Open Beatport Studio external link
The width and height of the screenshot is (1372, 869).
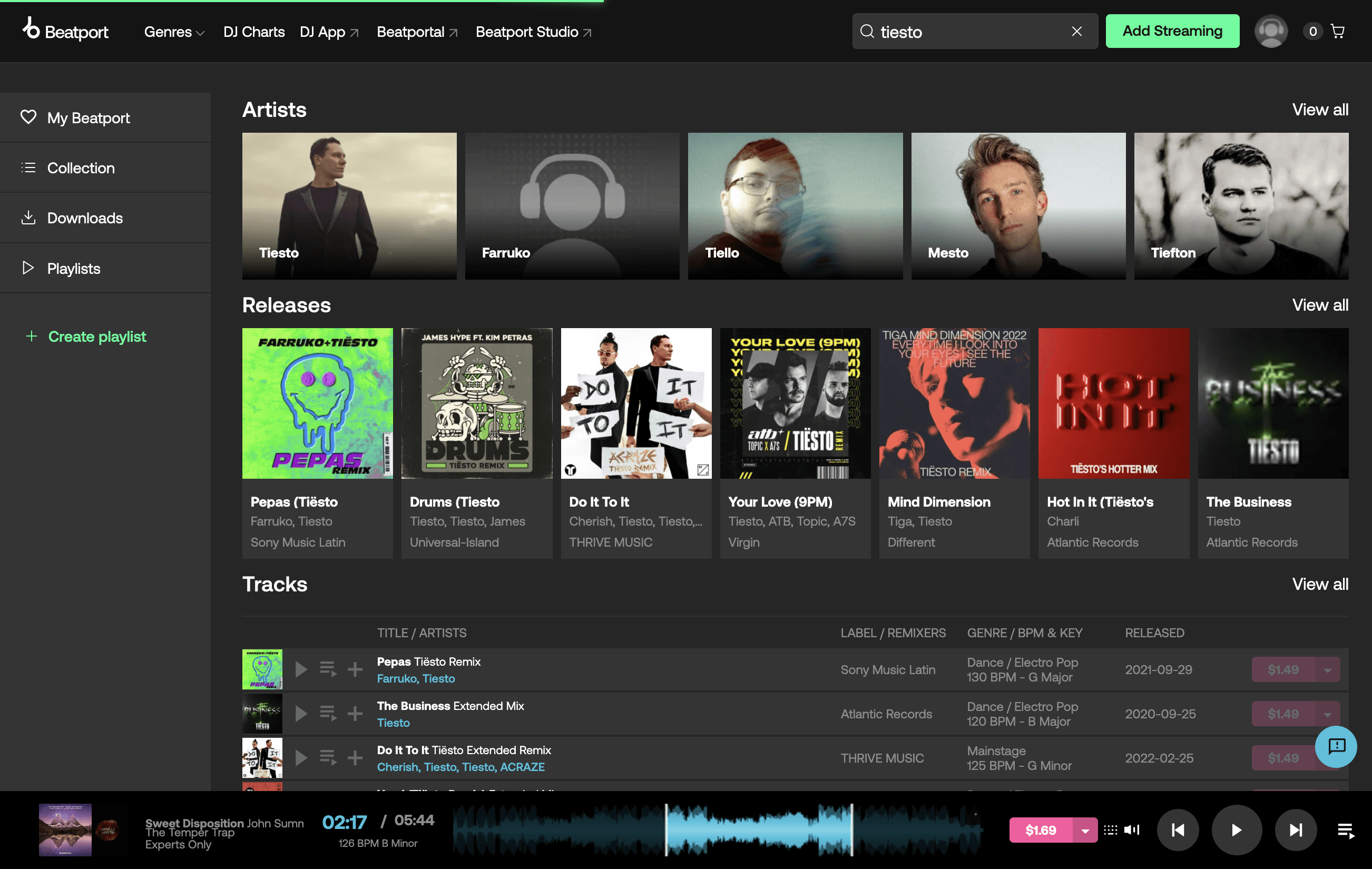pos(533,32)
